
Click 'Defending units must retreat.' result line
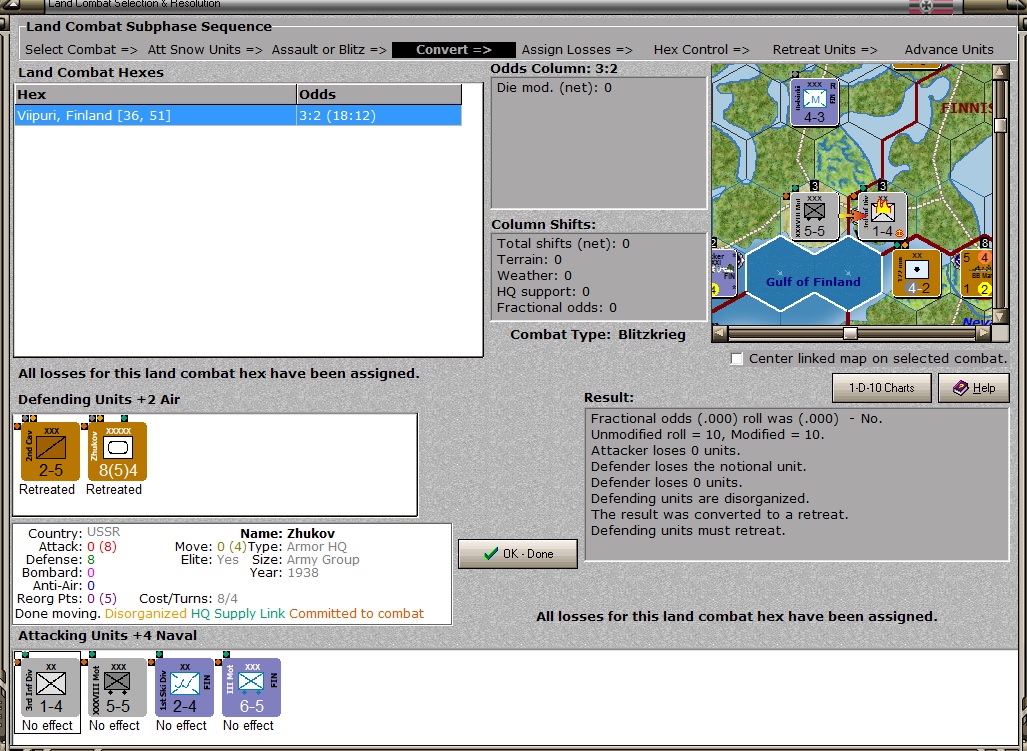688,531
